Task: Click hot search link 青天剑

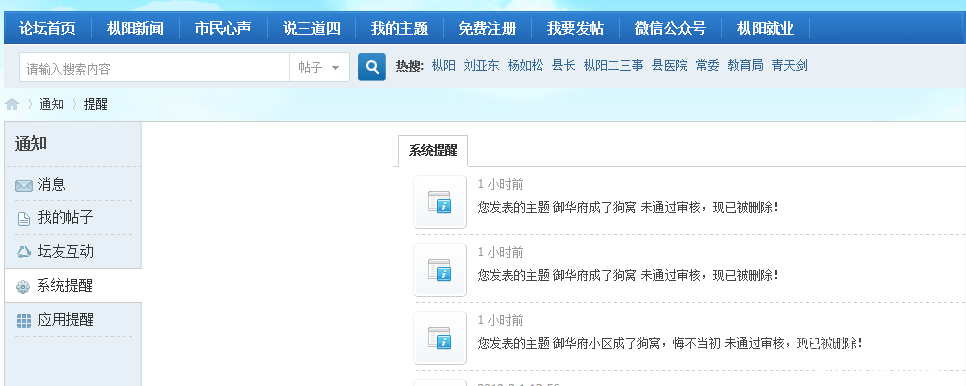Action: click(x=790, y=65)
